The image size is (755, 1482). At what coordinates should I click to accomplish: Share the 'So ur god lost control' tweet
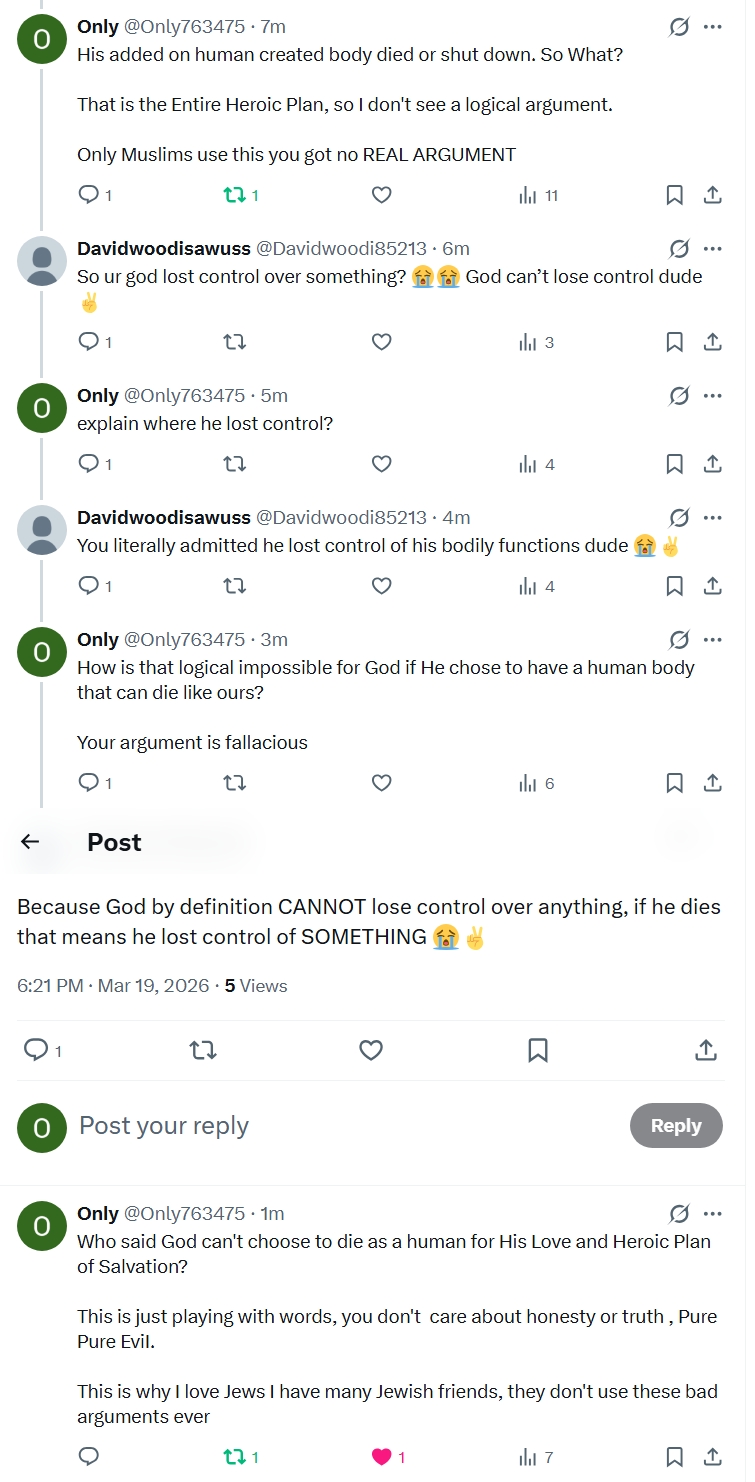(713, 343)
